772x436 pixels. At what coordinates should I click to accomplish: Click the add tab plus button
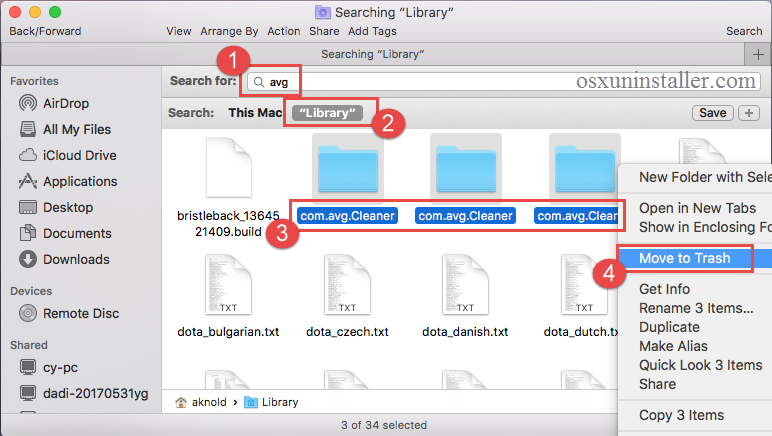[758, 54]
